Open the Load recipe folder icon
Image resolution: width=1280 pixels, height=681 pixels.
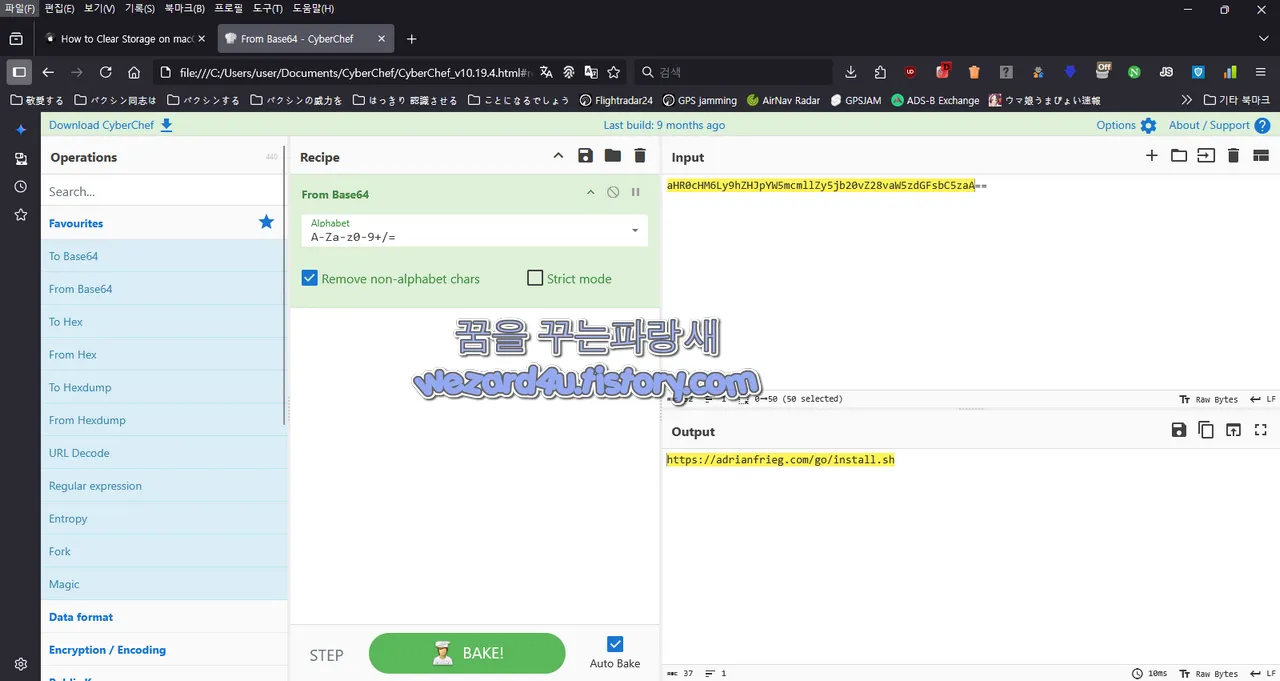[x=612, y=156]
